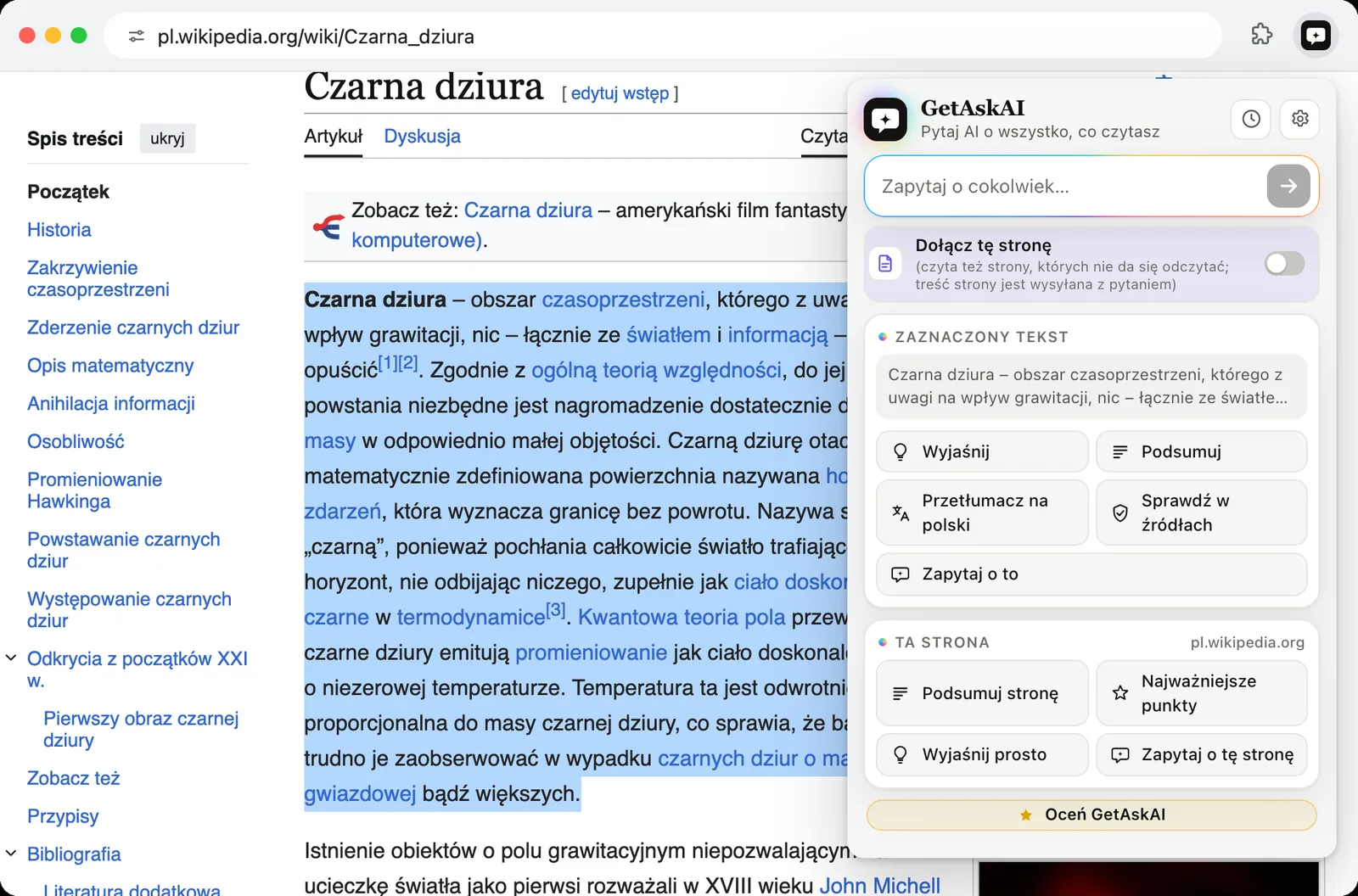
Task: Click the GetAskAI extension icon in toolbar
Action: [x=1316, y=36]
